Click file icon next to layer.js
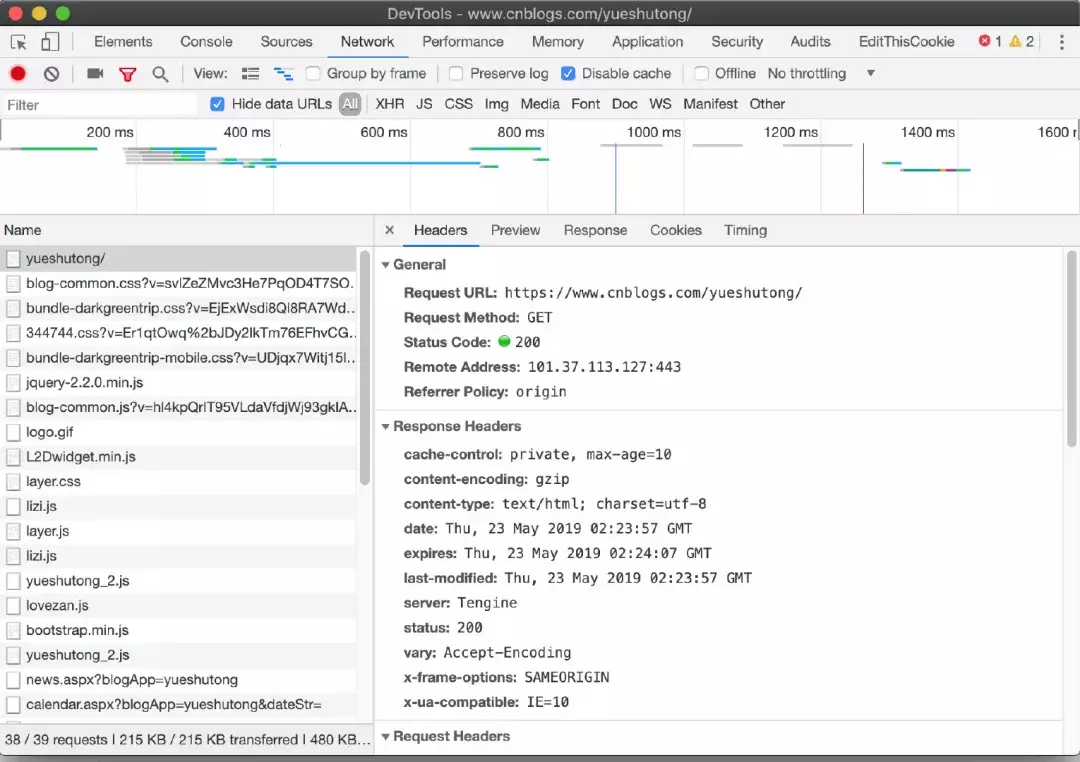 13,531
